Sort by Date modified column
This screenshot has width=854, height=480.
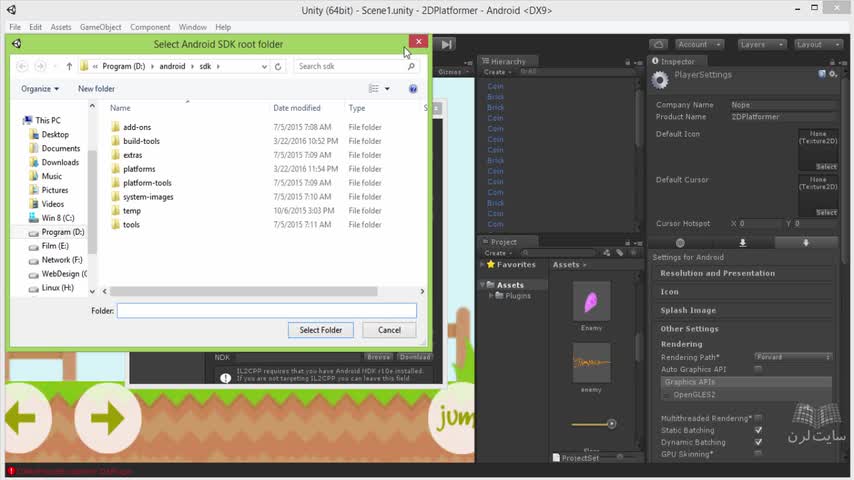coord(297,108)
